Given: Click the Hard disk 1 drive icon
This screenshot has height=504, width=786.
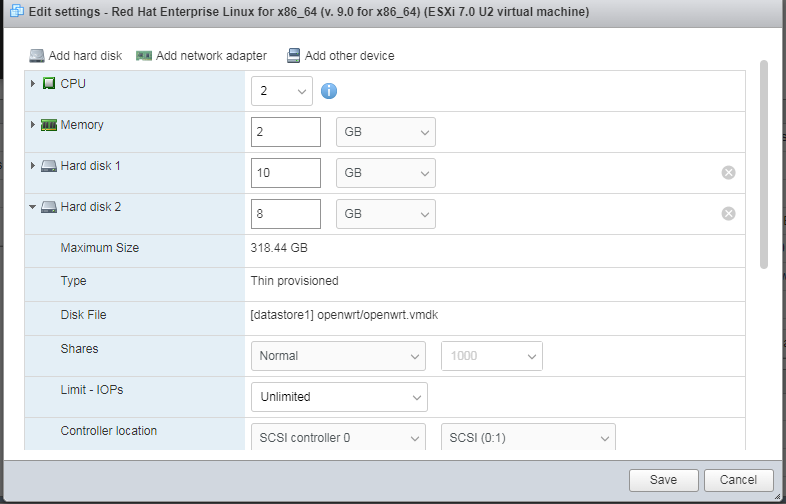Looking at the screenshot, I should pos(49,166).
